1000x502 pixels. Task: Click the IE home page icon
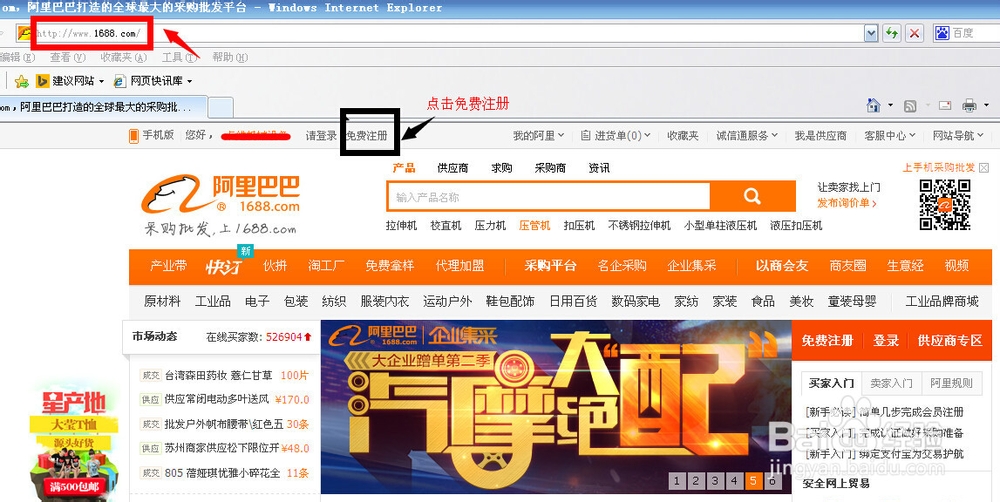(874, 105)
